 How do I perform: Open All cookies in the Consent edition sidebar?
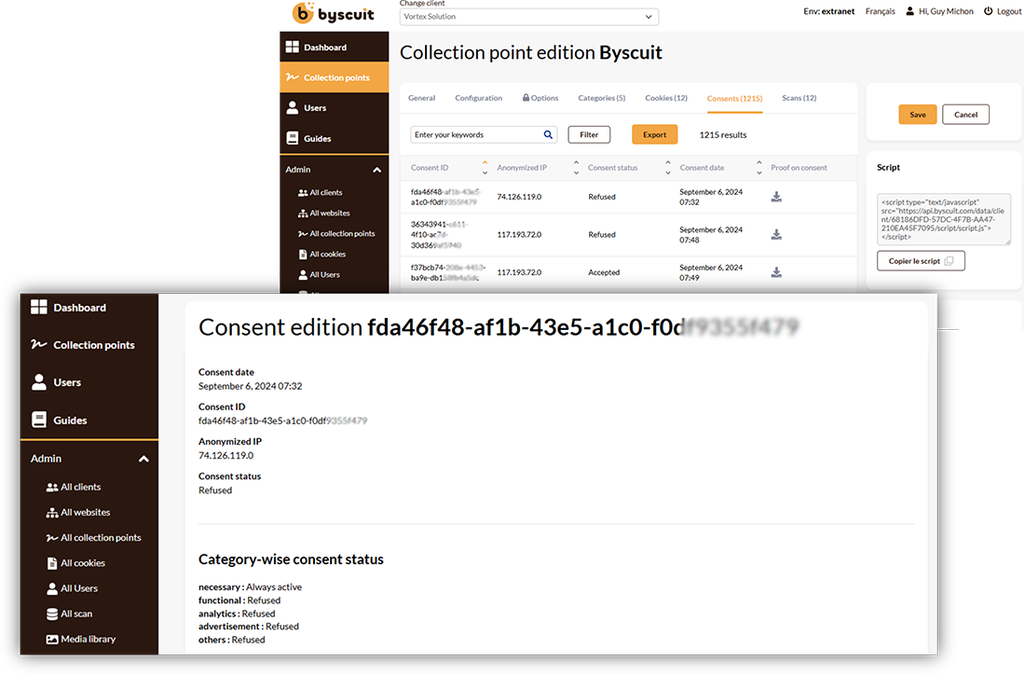(76, 563)
